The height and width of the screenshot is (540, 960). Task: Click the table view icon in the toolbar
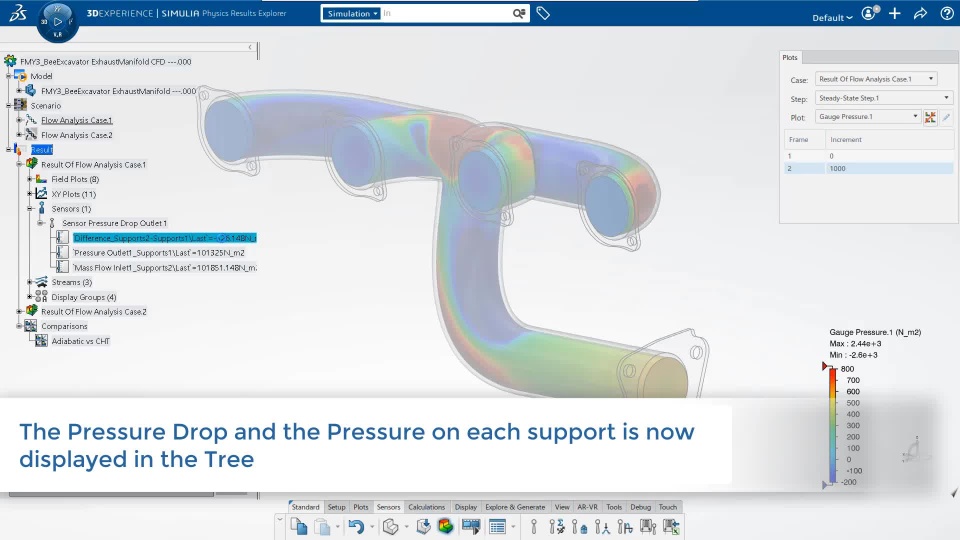pyautogui.click(x=497, y=526)
